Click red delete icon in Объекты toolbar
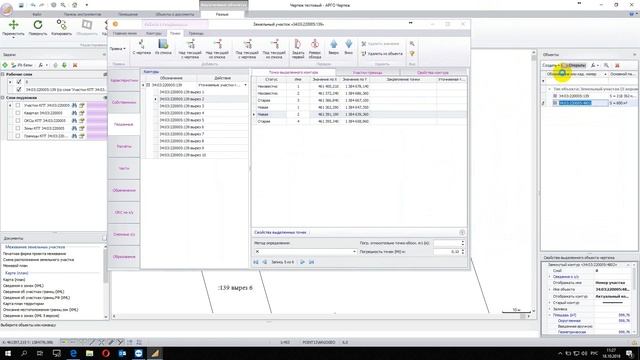This screenshot has height=360, width=640. pyautogui.click(x=617, y=65)
